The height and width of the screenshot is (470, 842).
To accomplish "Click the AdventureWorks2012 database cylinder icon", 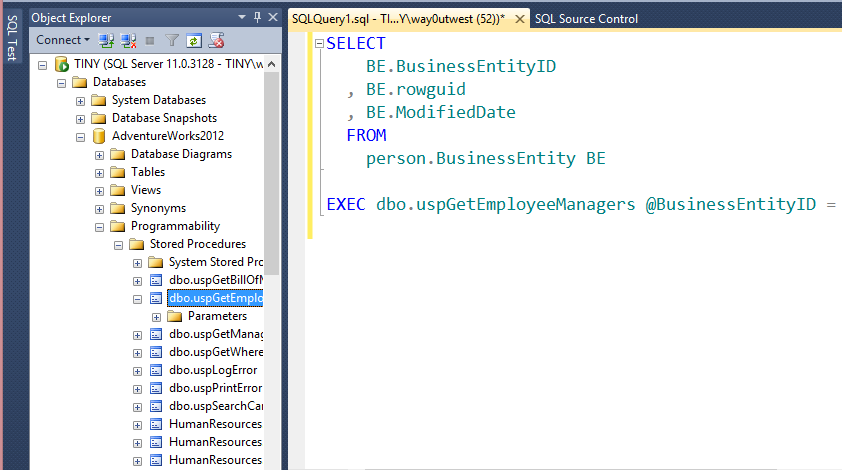I will pos(99,136).
